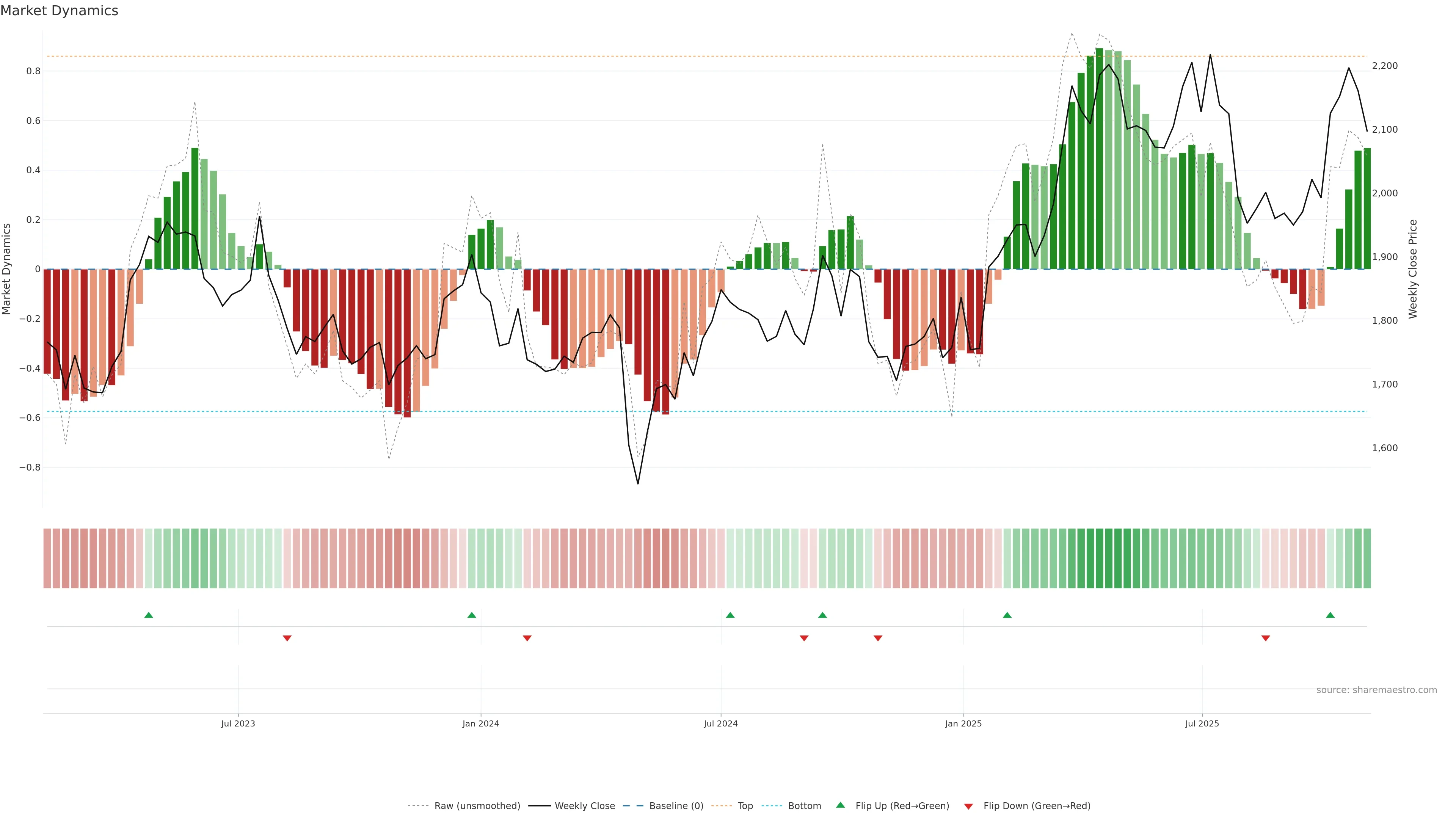Click the 2,200 weekly close axis tick

tap(1385, 66)
